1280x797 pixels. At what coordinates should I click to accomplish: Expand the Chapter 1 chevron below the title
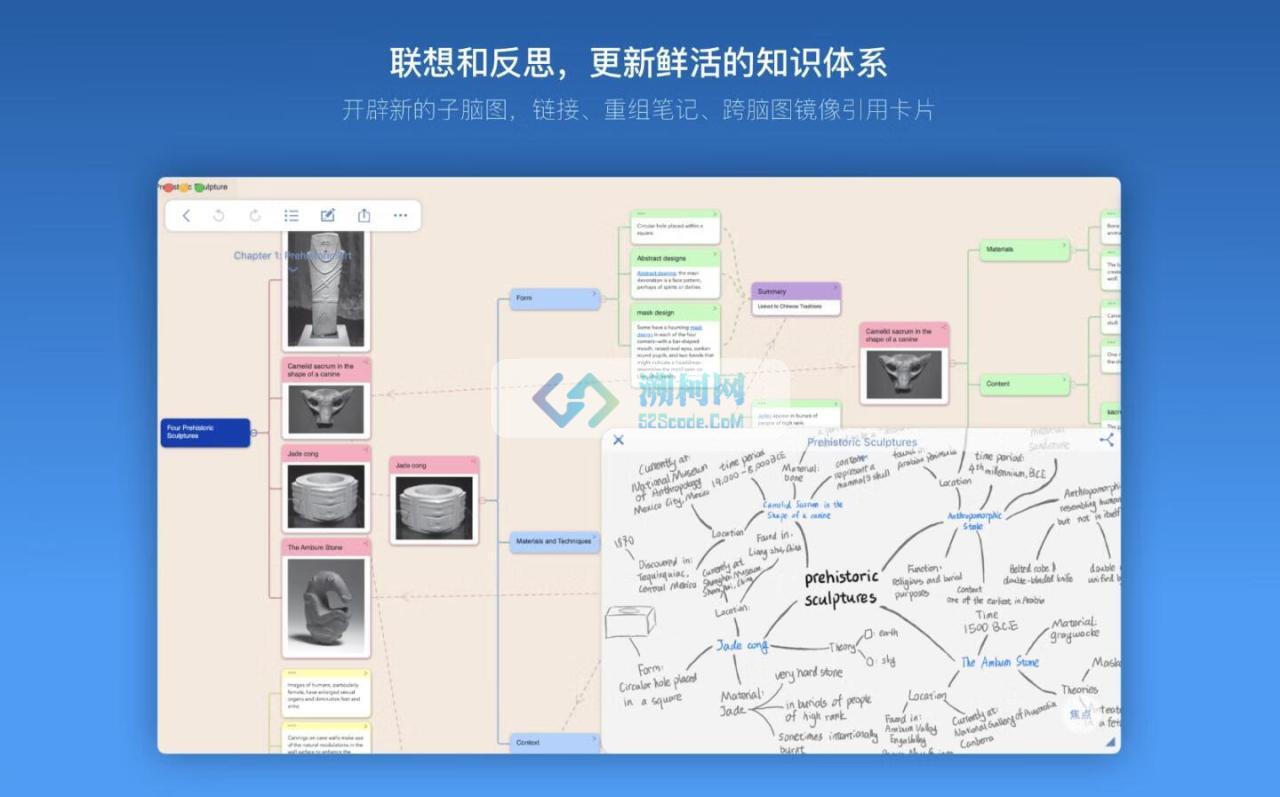point(293,270)
